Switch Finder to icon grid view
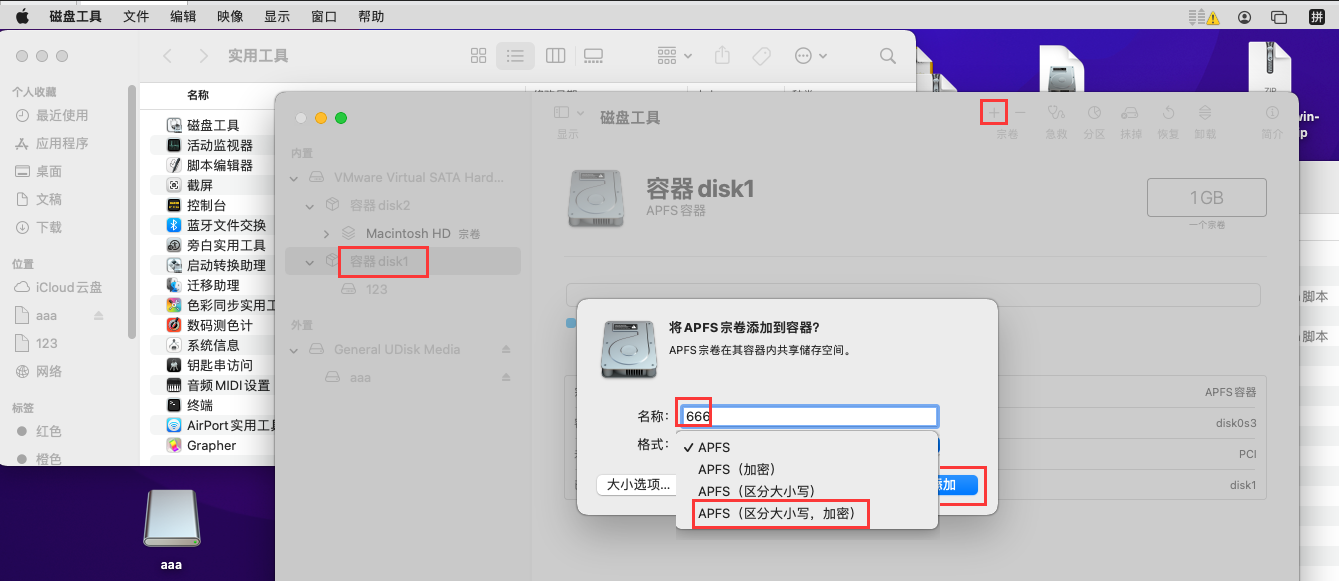 478,56
